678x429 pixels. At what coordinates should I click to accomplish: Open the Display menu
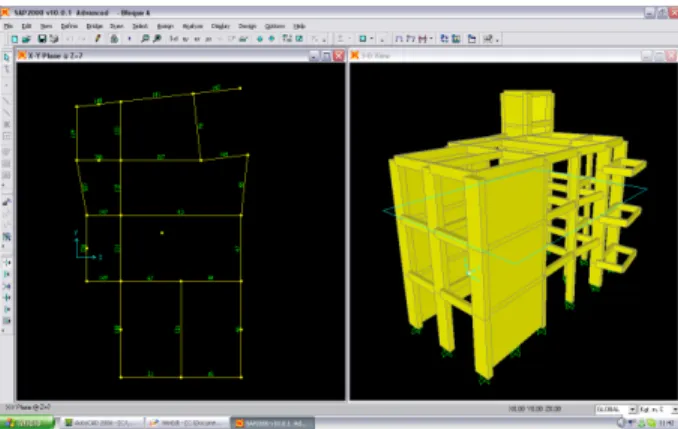pyautogui.click(x=221, y=26)
